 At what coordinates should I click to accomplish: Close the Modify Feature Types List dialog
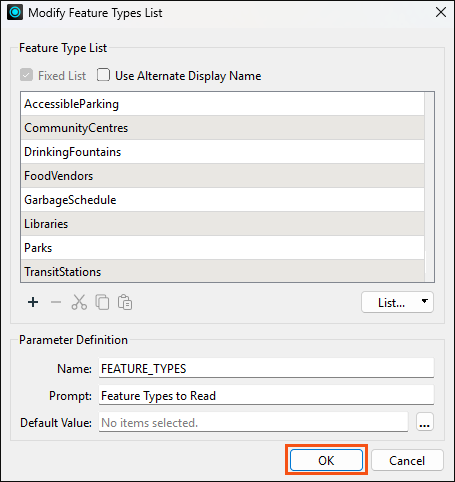441,12
